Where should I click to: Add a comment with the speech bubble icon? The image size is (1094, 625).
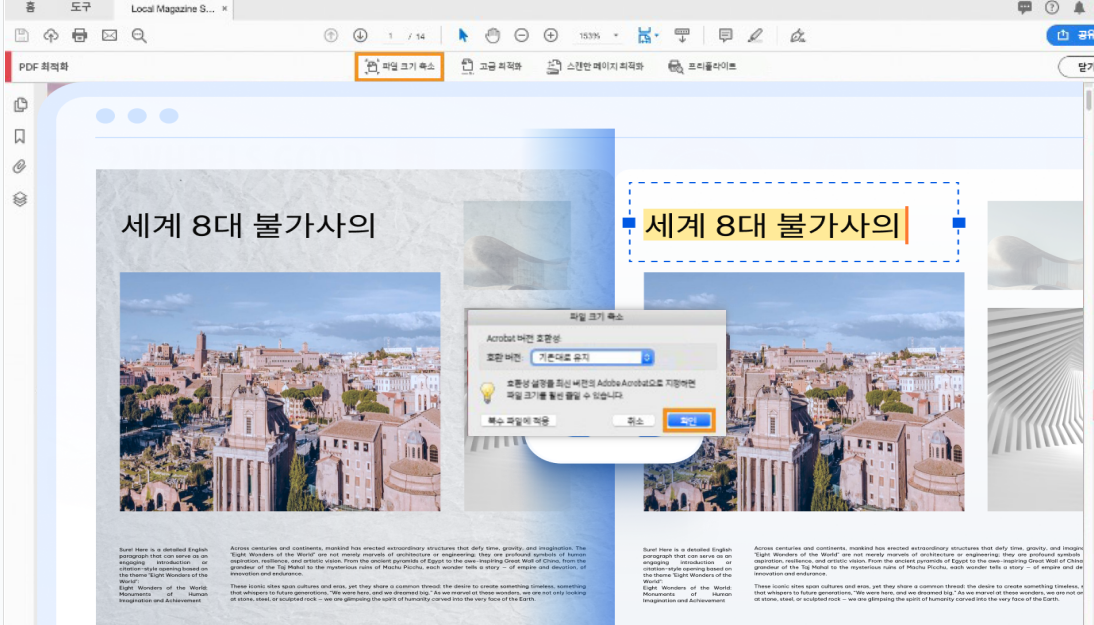click(725, 34)
